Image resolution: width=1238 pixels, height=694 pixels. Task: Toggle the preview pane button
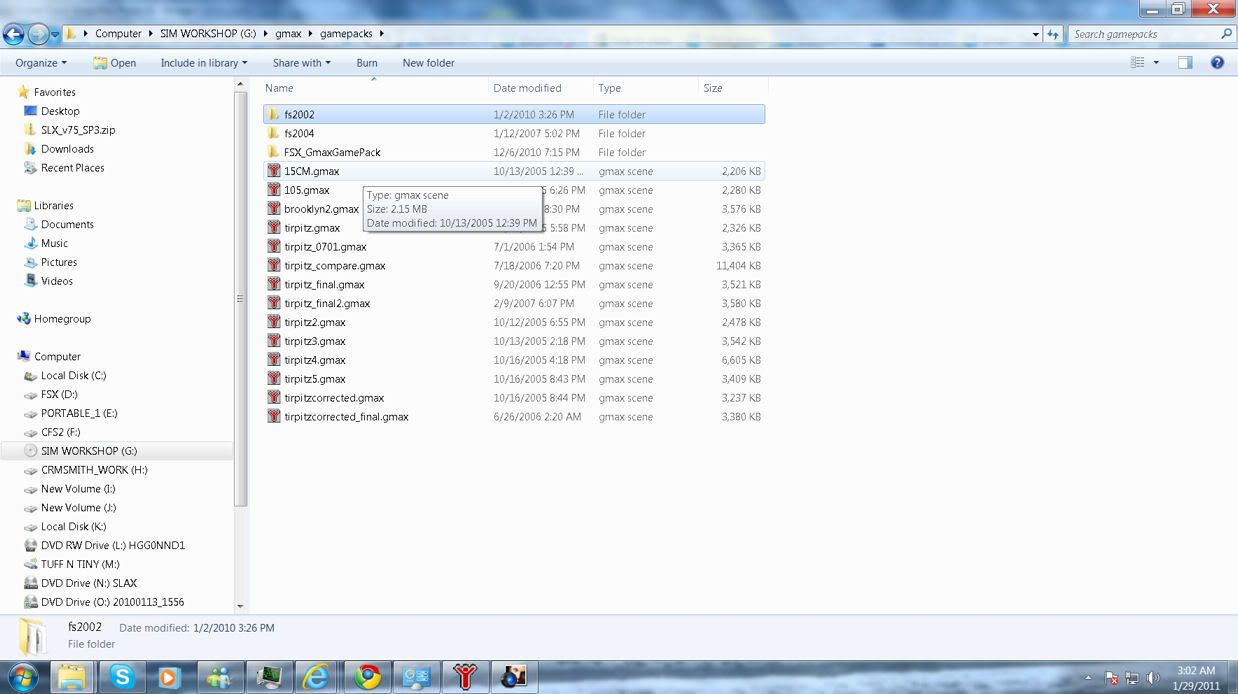tap(1185, 62)
